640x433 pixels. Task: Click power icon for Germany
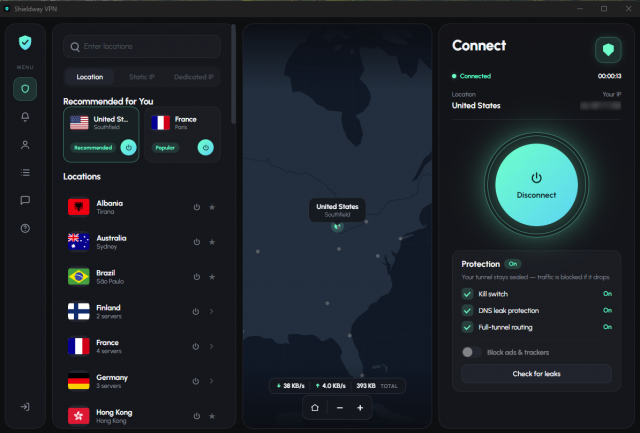[196, 381]
